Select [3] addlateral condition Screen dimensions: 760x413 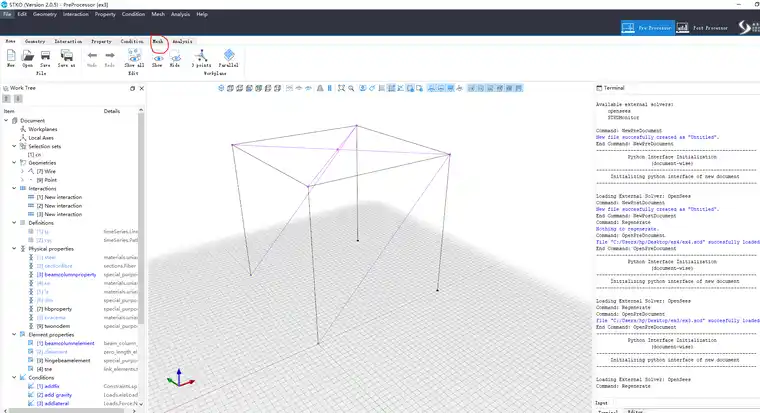[x=53, y=403]
